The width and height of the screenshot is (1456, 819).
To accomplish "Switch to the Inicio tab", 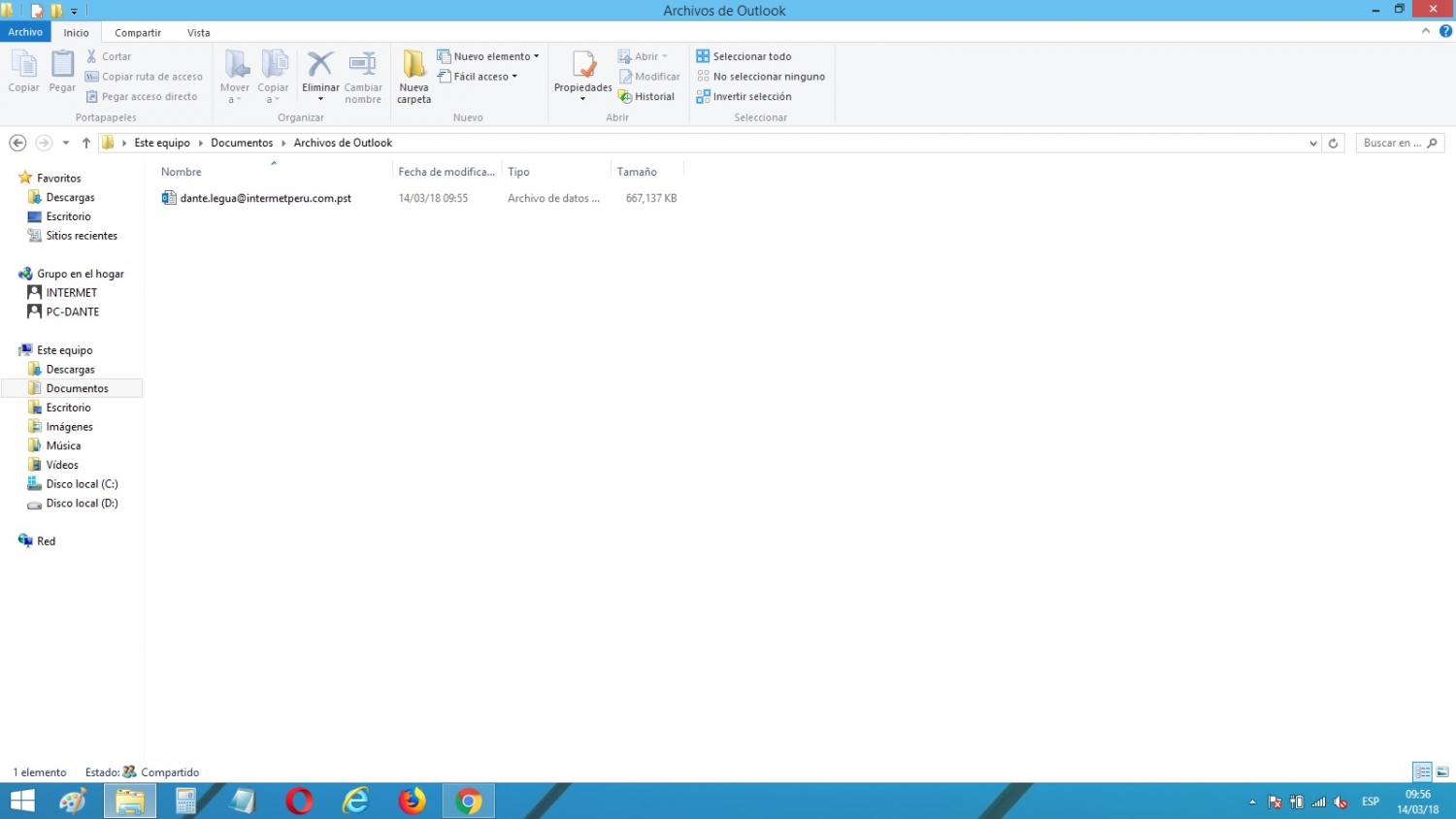I will [77, 32].
